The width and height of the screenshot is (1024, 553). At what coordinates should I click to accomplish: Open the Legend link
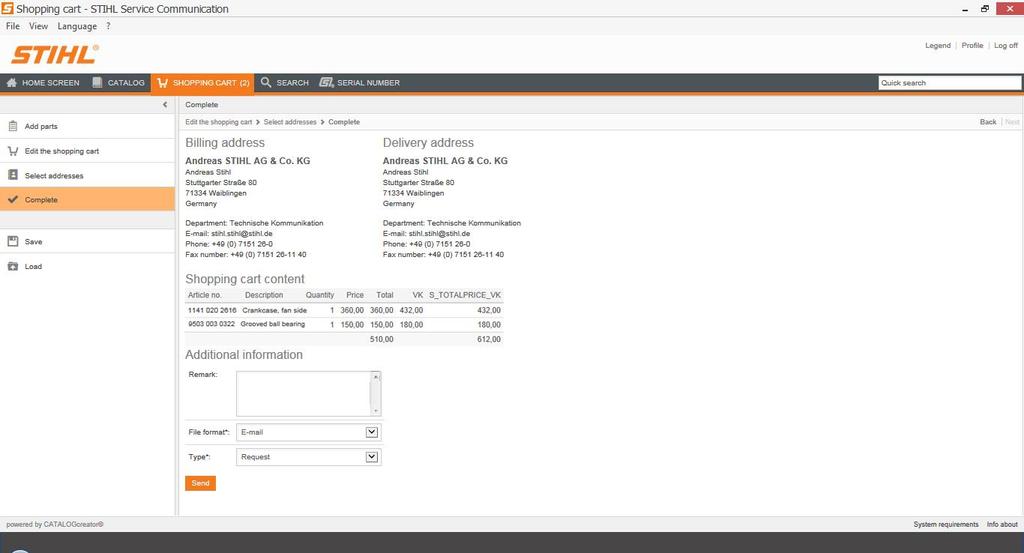(x=938, y=46)
